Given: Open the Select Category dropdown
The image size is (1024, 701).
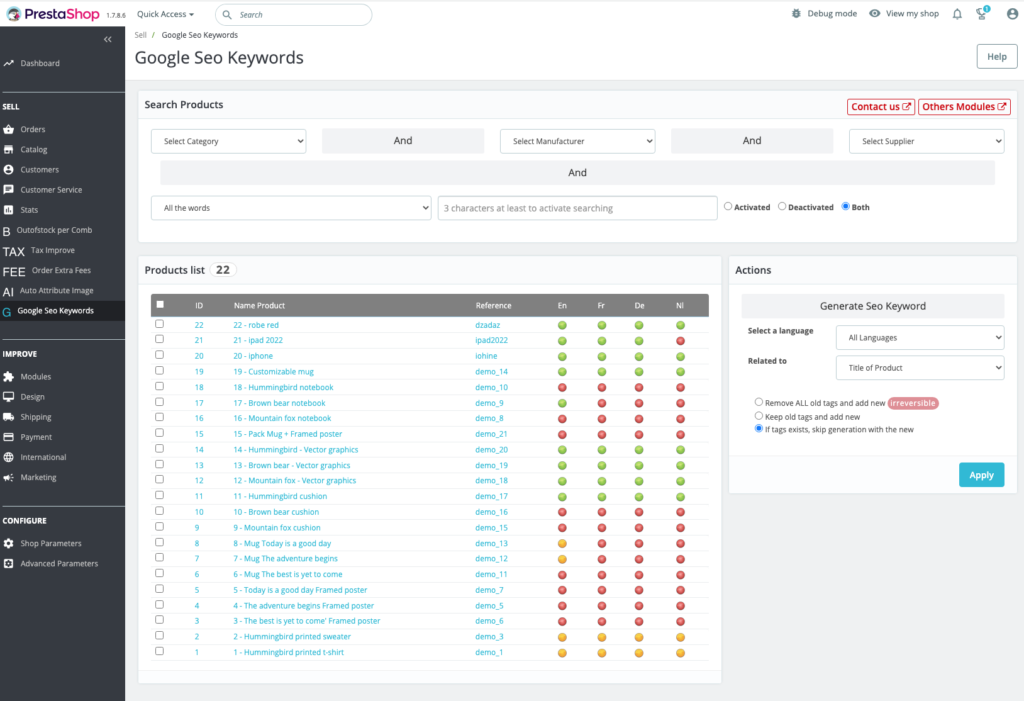Looking at the screenshot, I should pyautogui.click(x=229, y=141).
